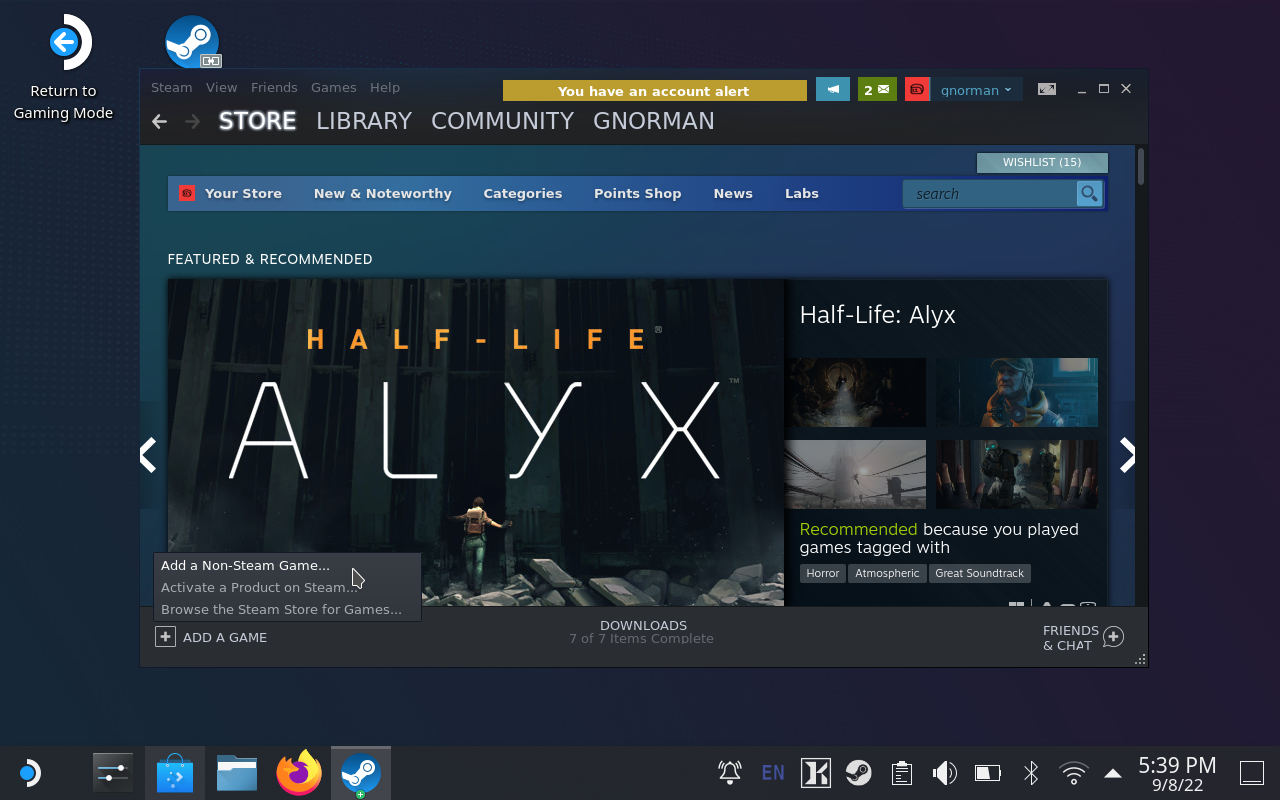Screen dimensions: 1280x800
Task: Click the Horror tag
Action: 823,574
